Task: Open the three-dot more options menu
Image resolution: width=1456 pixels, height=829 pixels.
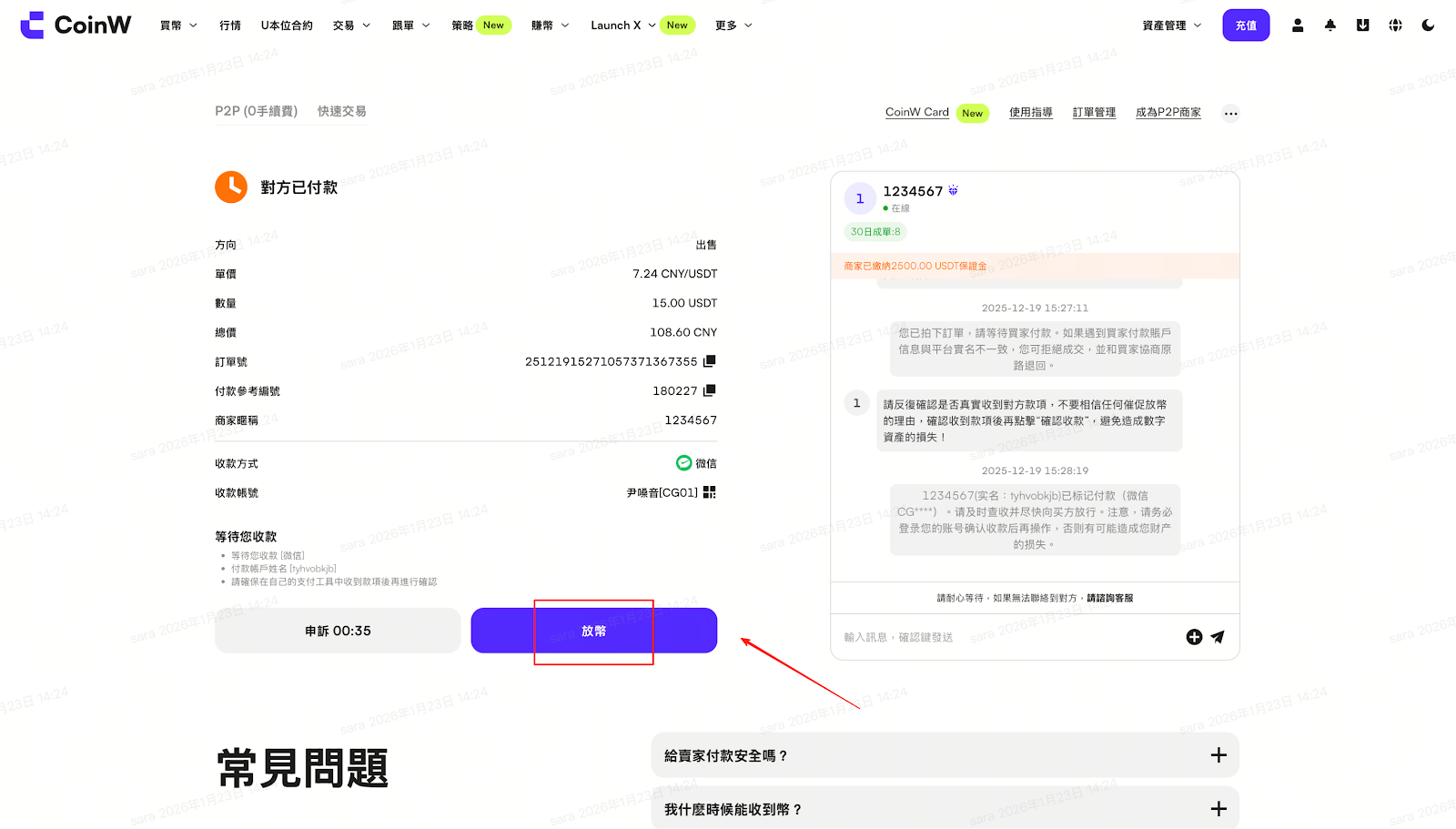Action: coord(1230,114)
